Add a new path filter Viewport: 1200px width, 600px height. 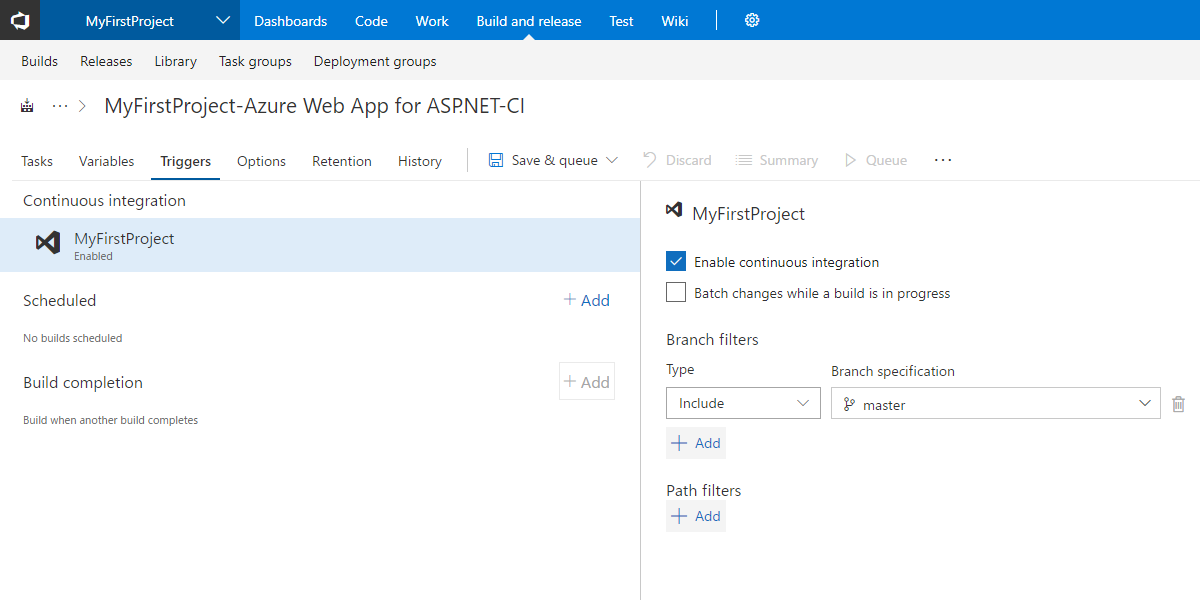[696, 516]
